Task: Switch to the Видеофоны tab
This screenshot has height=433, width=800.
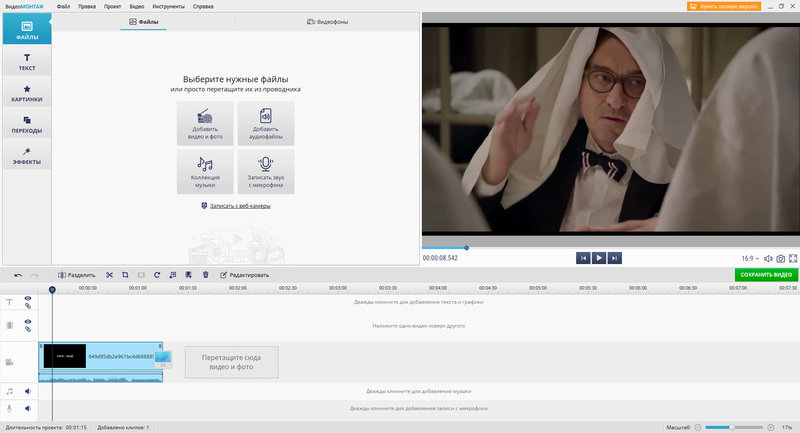Action: point(328,22)
